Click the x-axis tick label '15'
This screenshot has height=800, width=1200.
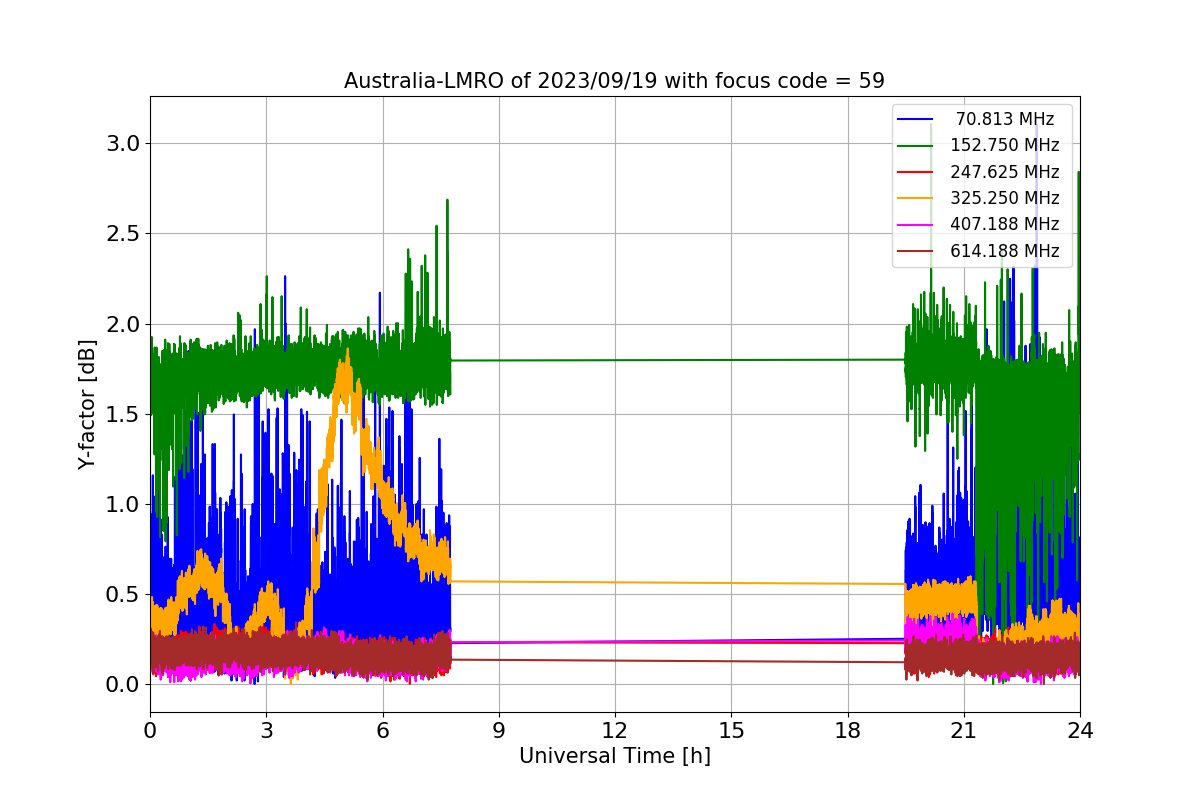[731, 731]
